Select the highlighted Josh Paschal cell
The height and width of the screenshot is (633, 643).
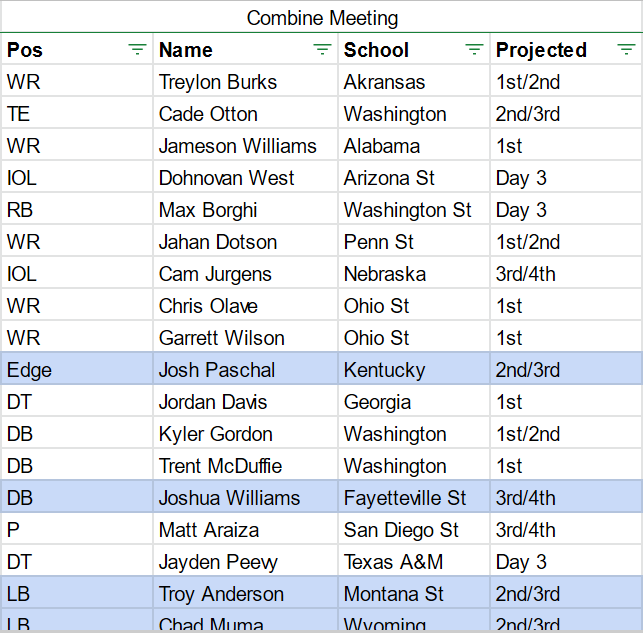click(245, 369)
